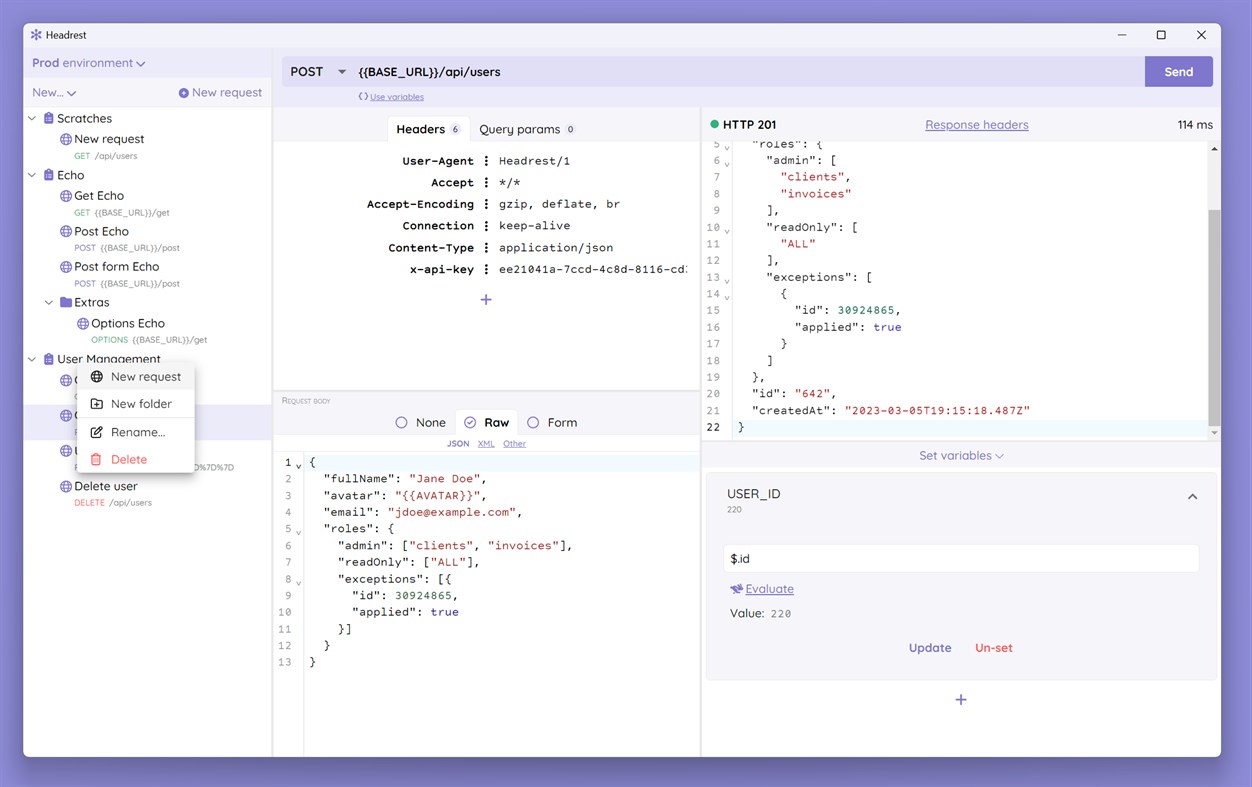Click the response panel vertical scrollbar
Viewport: 1252px width, 787px height.
(1214, 317)
